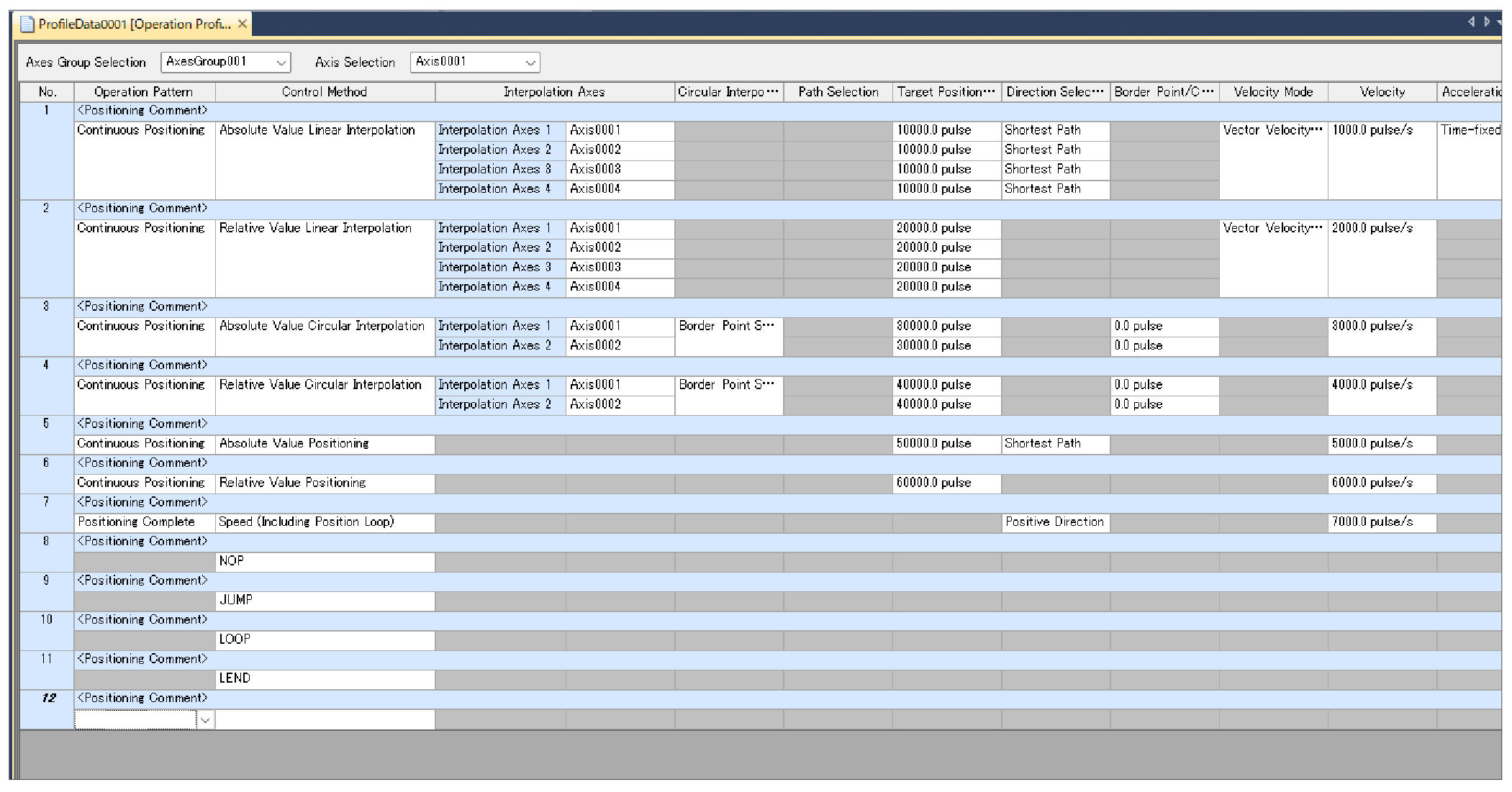
Task: Click the empty Control Method cell in row 12
Action: coord(325,719)
